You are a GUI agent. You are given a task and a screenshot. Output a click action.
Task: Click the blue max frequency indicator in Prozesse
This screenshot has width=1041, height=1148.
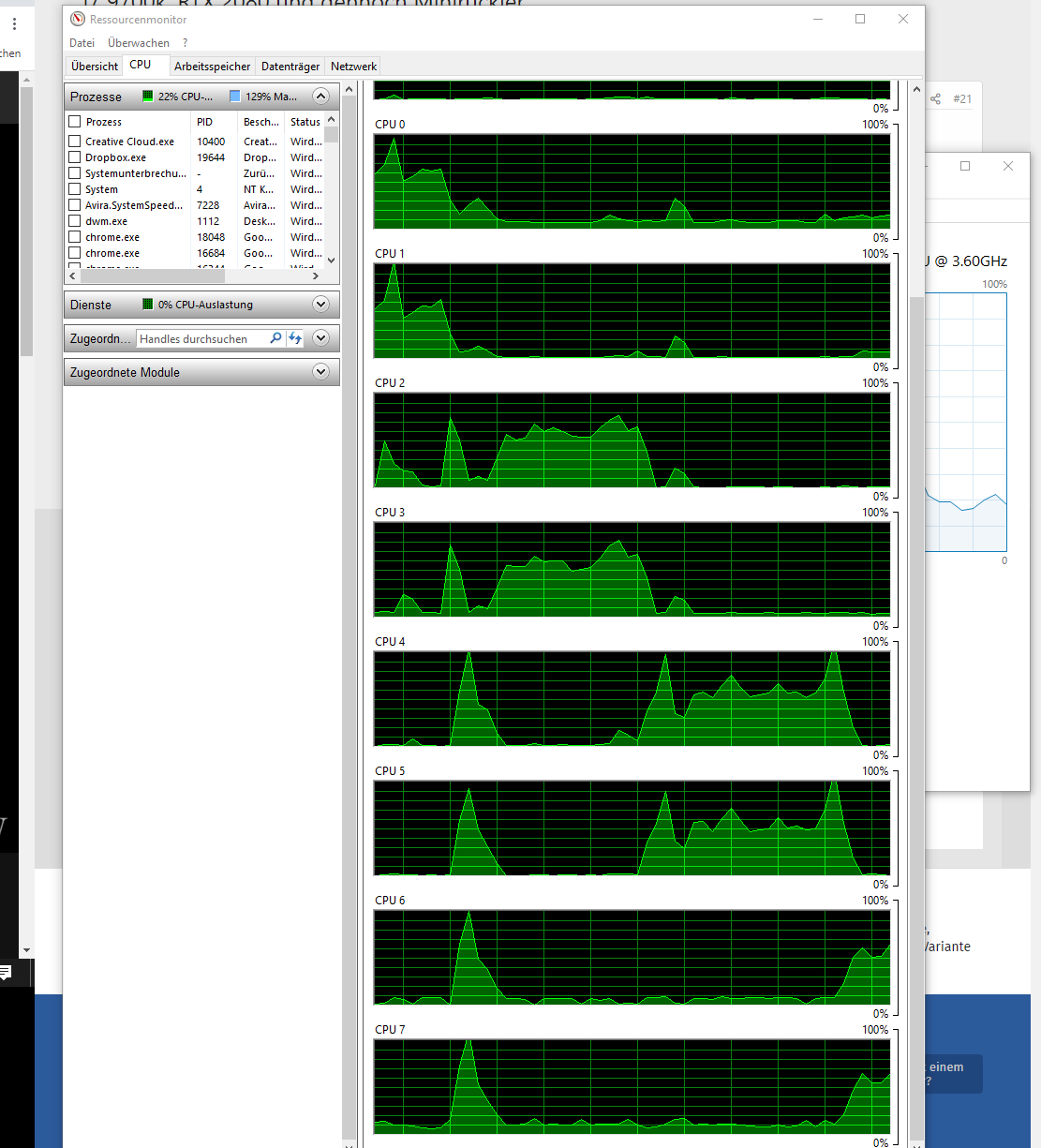pos(235,97)
